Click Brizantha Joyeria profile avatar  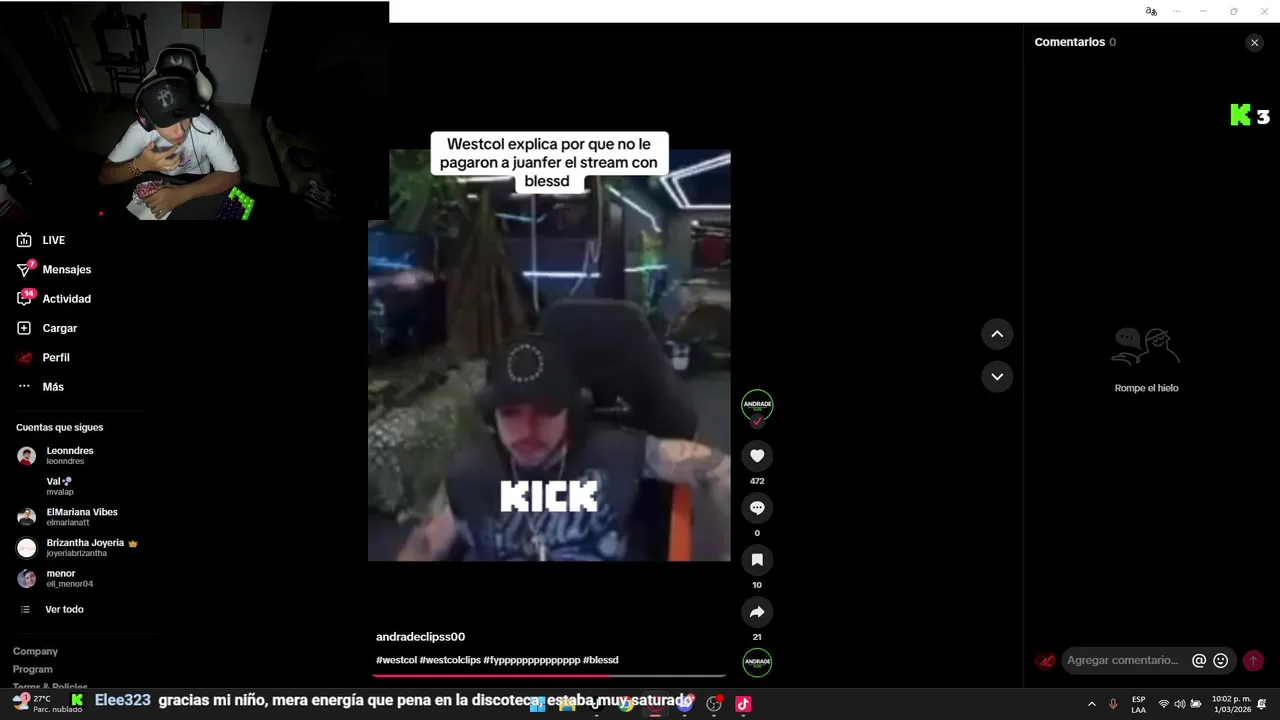tap(27, 548)
